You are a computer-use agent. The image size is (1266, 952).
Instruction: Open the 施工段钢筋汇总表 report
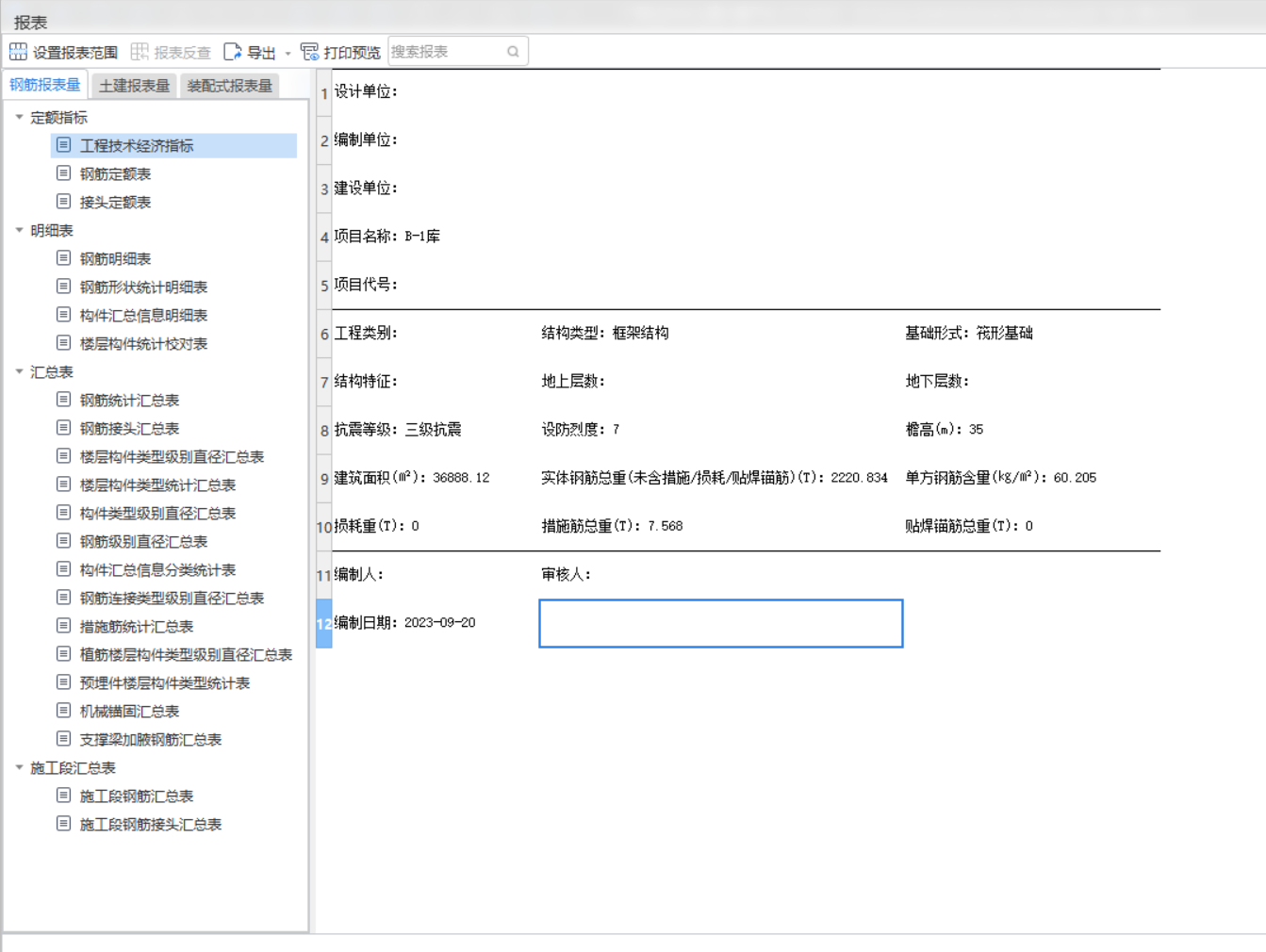click(137, 796)
